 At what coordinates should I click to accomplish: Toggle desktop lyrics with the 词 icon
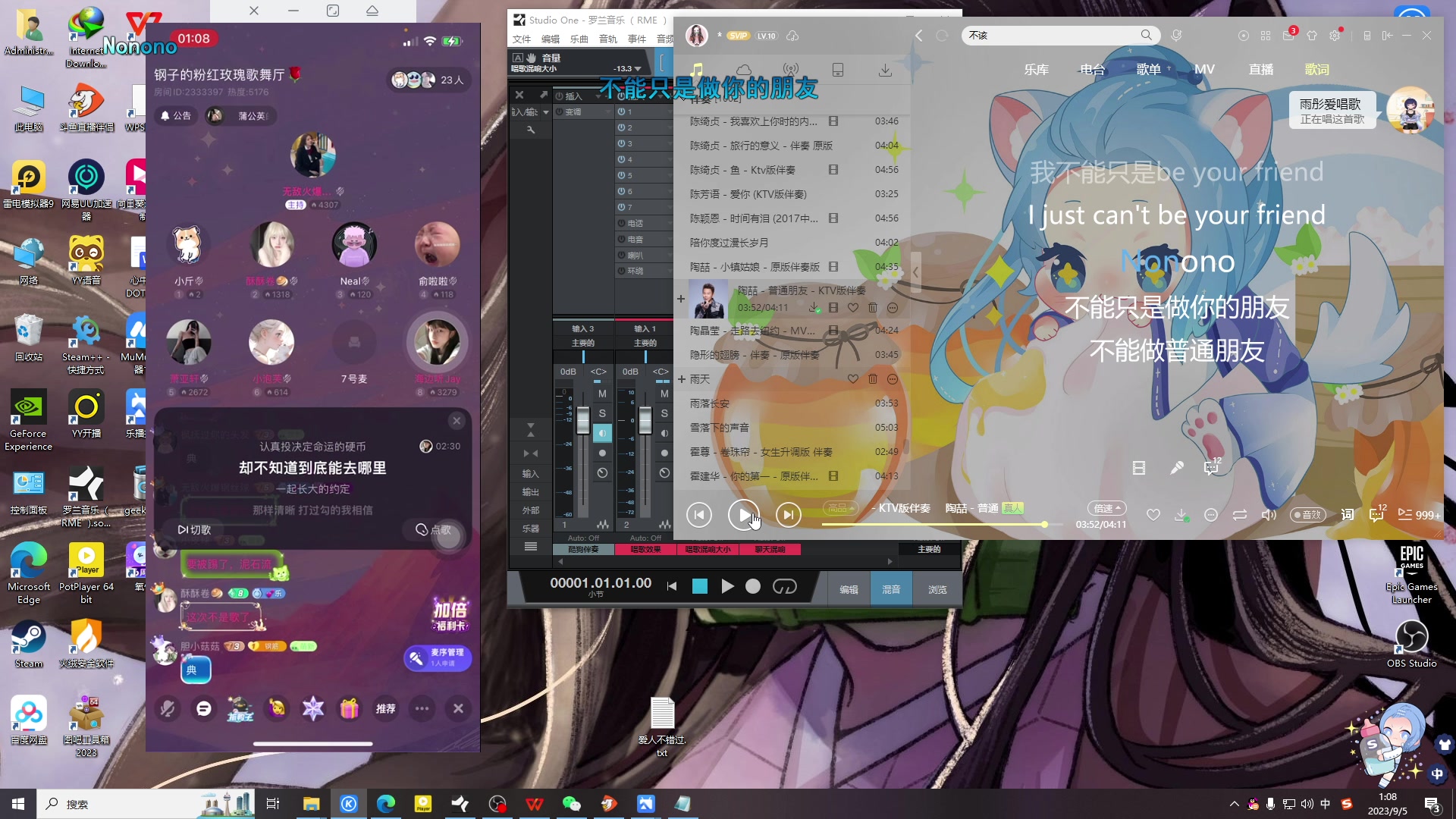click(1348, 515)
